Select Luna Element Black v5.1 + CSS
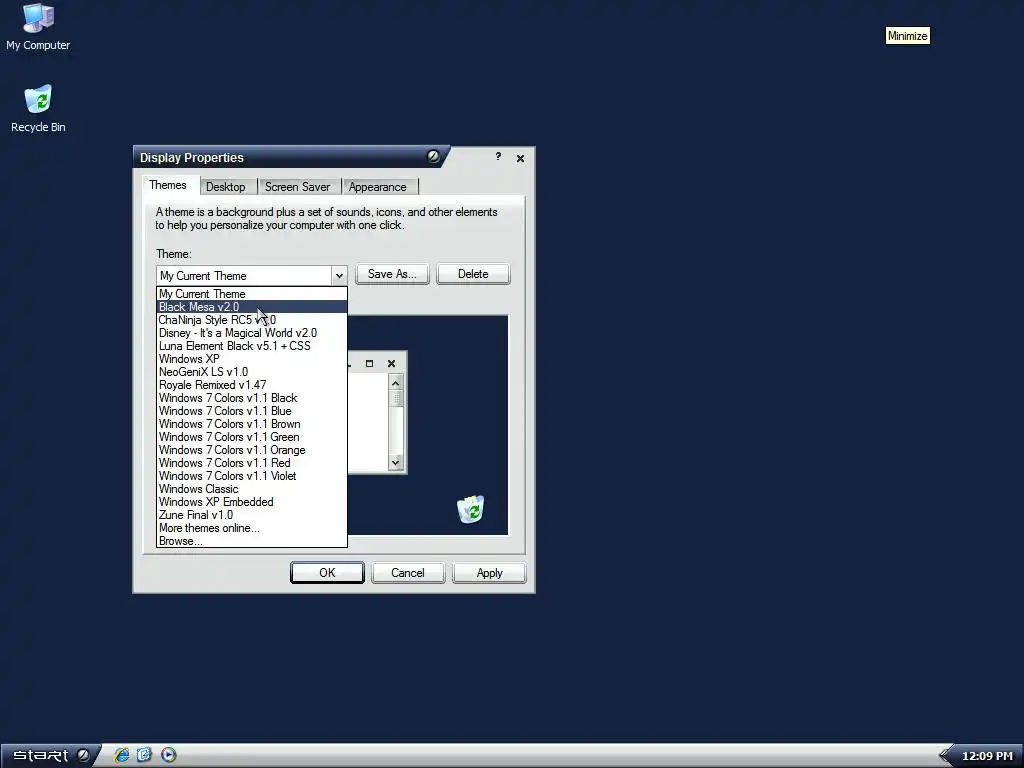1024x768 pixels. coord(251,346)
